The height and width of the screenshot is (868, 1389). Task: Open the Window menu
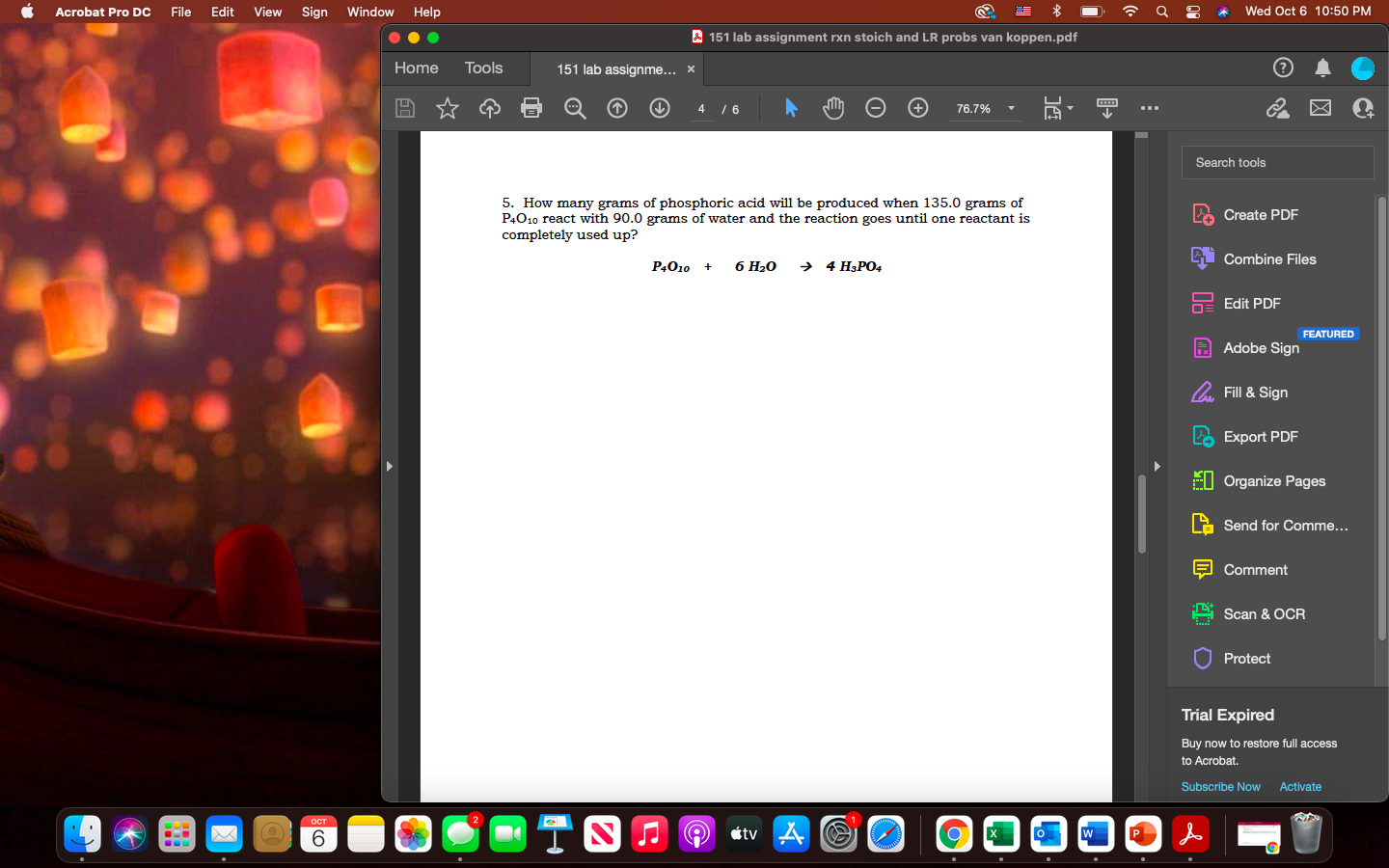pyautogui.click(x=370, y=12)
